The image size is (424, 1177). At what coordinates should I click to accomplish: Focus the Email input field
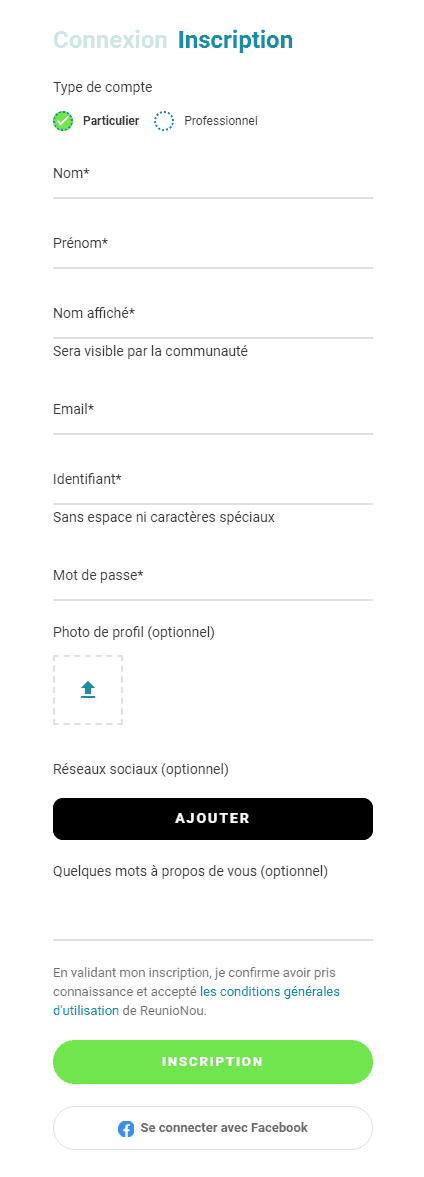tap(213, 416)
